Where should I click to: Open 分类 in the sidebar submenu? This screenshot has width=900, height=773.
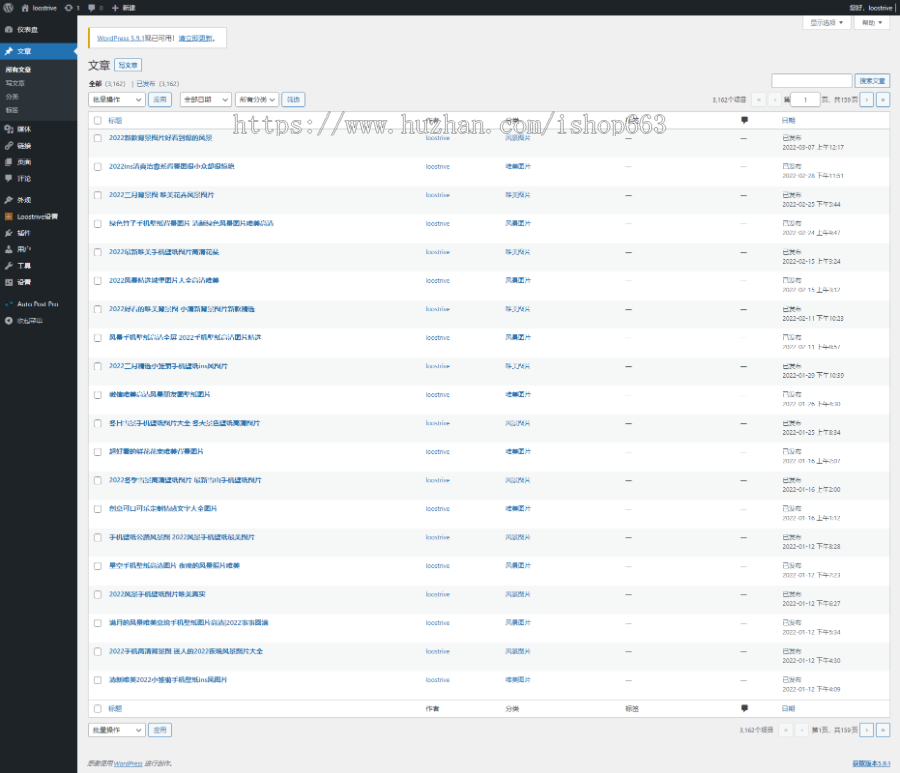click(11, 96)
